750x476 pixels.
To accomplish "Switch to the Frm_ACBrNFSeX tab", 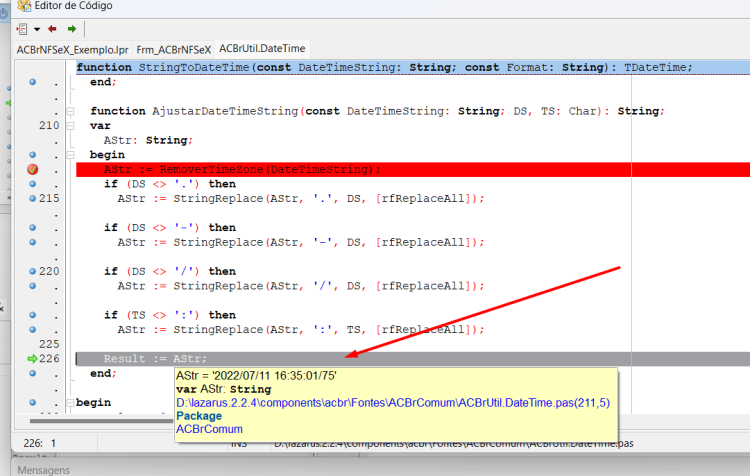I will [173, 50].
